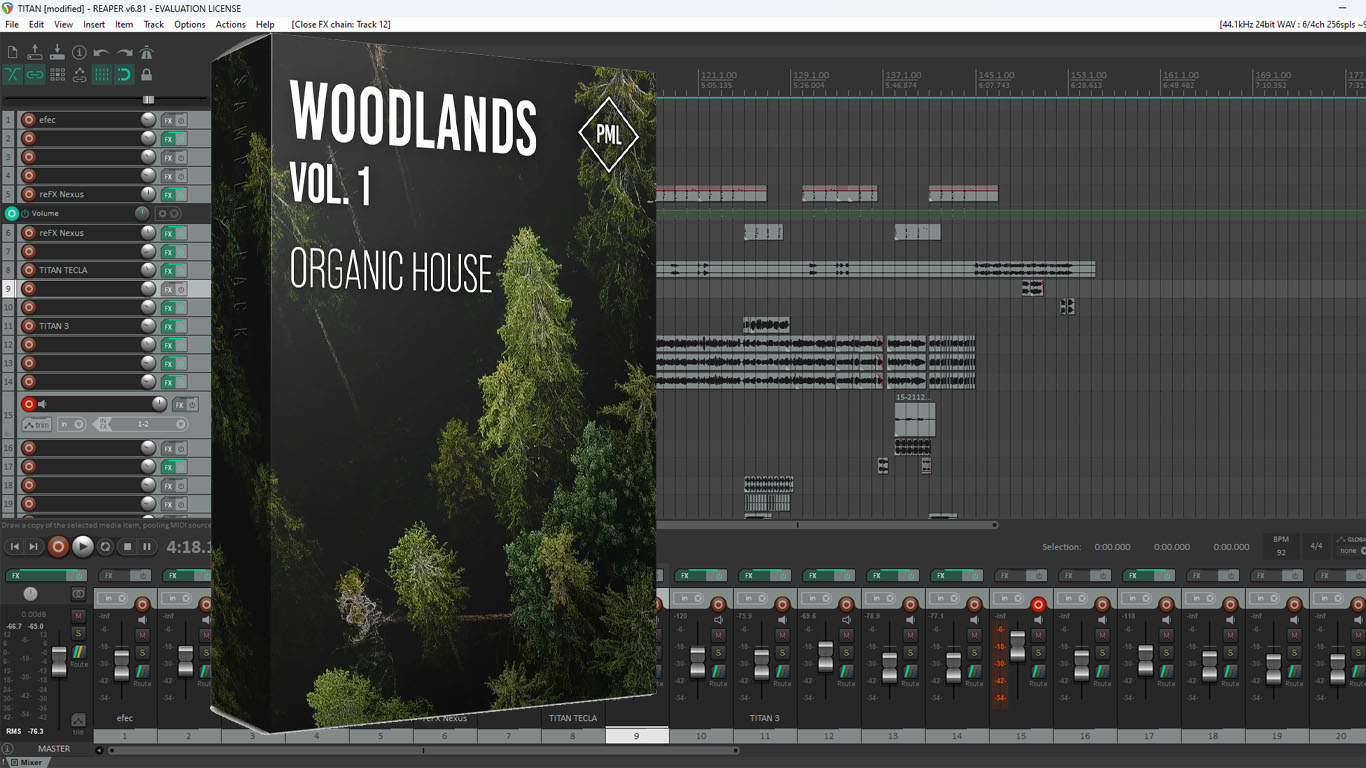The image size is (1366, 768).
Task: Click the trim automation button on track 15
Action: tap(36, 425)
